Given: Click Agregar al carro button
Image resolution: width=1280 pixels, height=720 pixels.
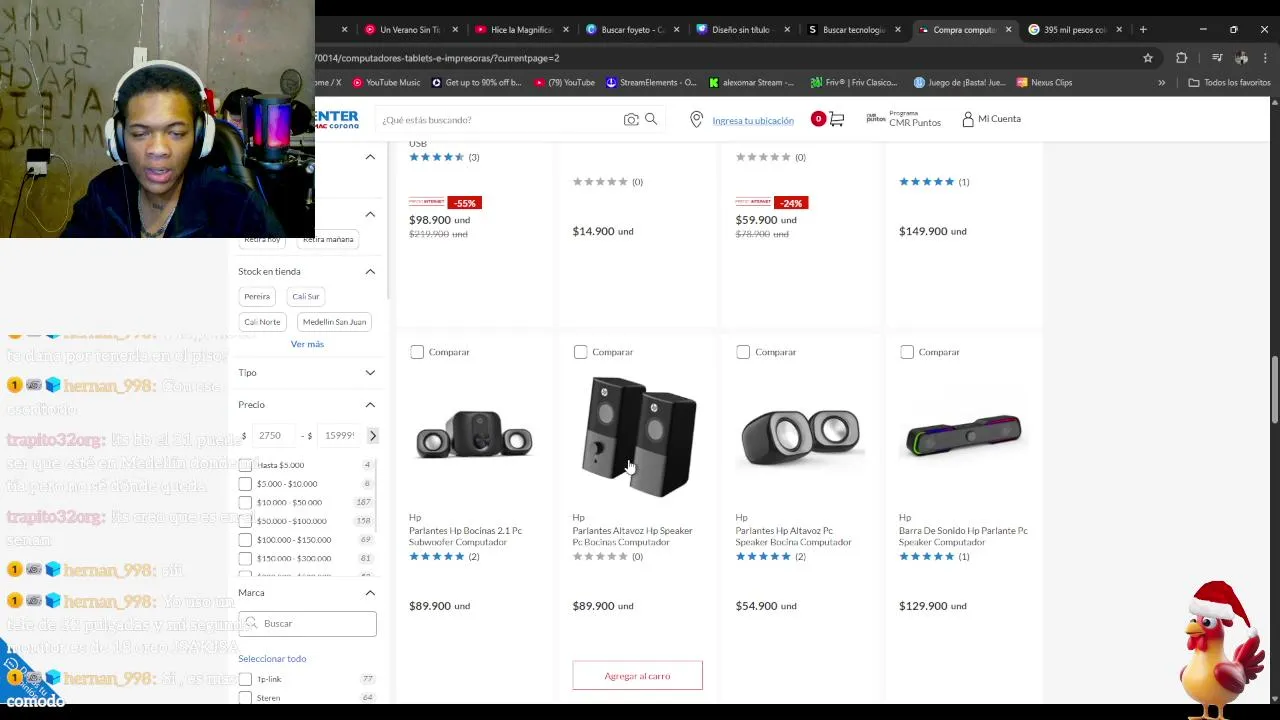Looking at the screenshot, I should tap(637, 676).
